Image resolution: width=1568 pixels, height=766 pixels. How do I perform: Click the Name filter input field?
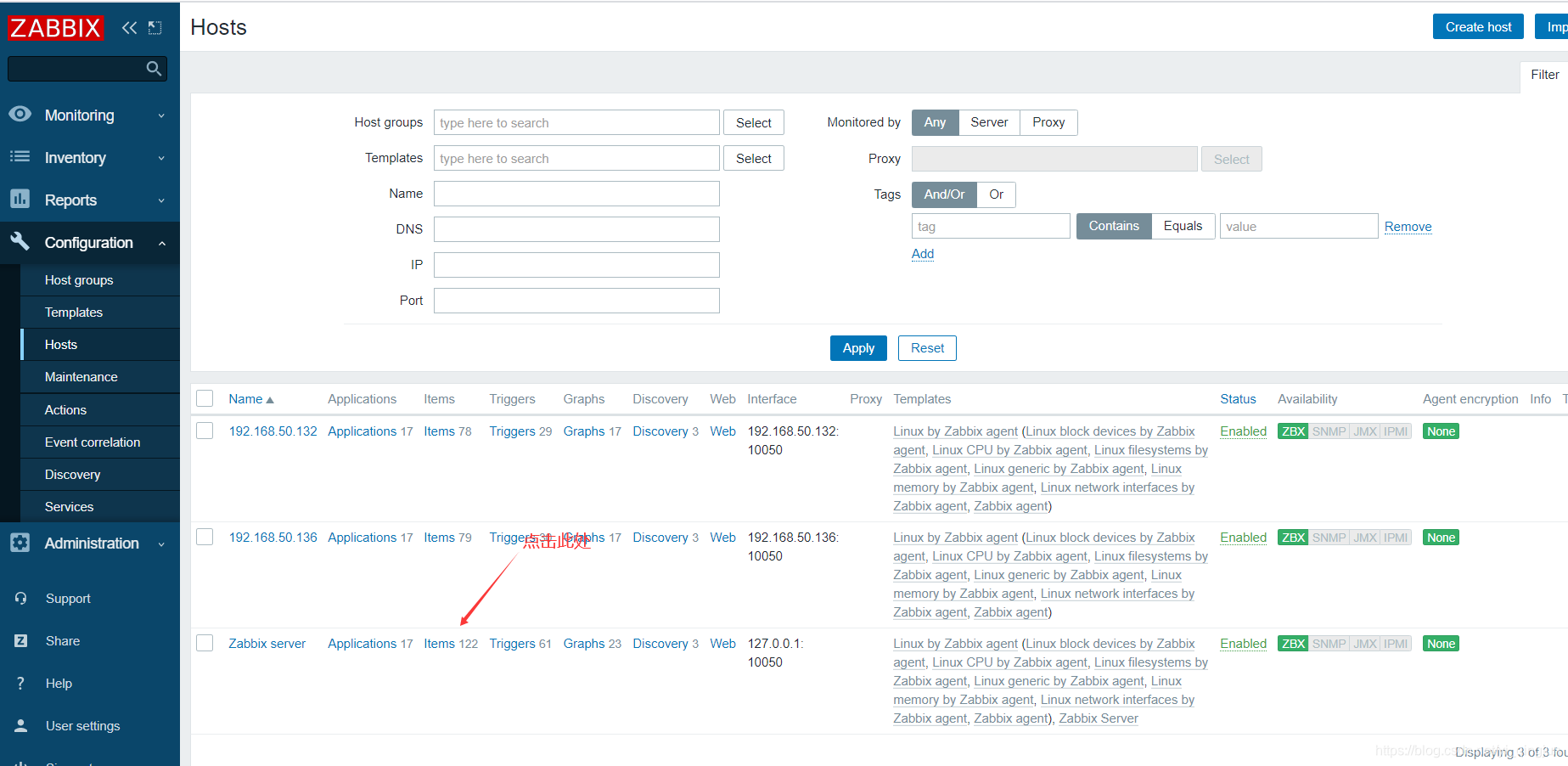pyautogui.click(x=576, y=194)
